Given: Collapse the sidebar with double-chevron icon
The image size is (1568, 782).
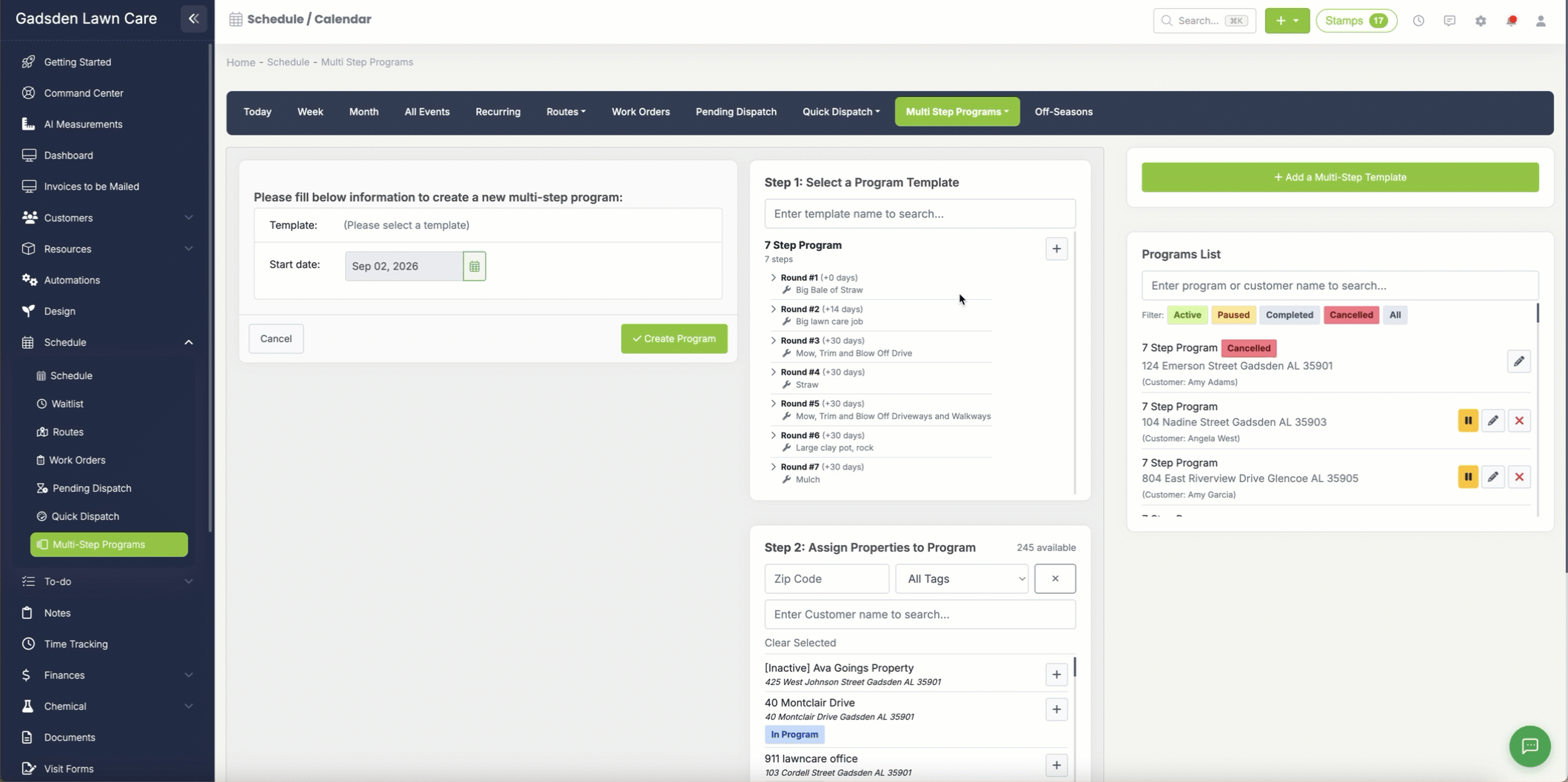Looking at the screenshot, I should 193,19.
